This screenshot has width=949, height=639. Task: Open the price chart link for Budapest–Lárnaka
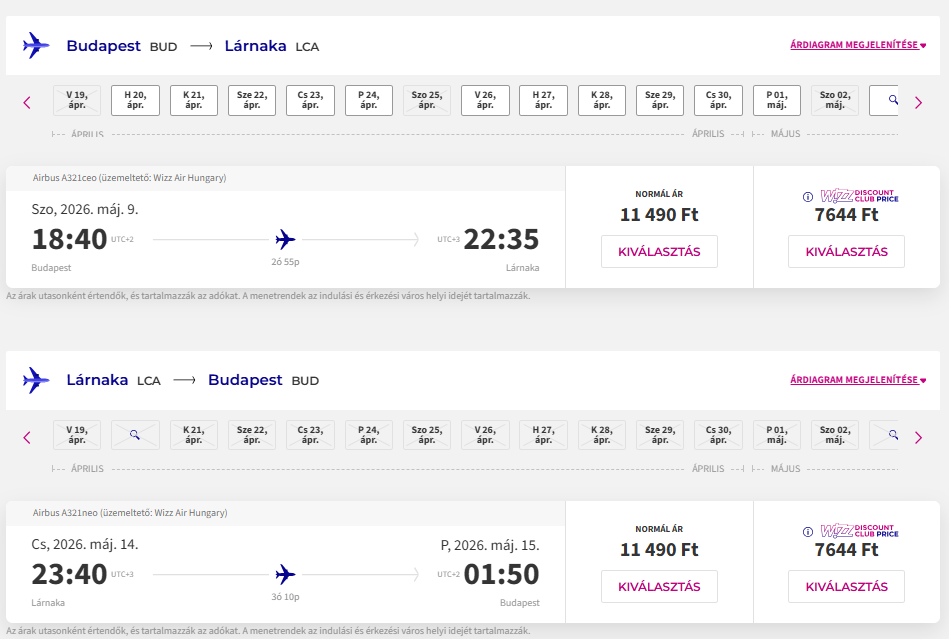pos(858,45)
